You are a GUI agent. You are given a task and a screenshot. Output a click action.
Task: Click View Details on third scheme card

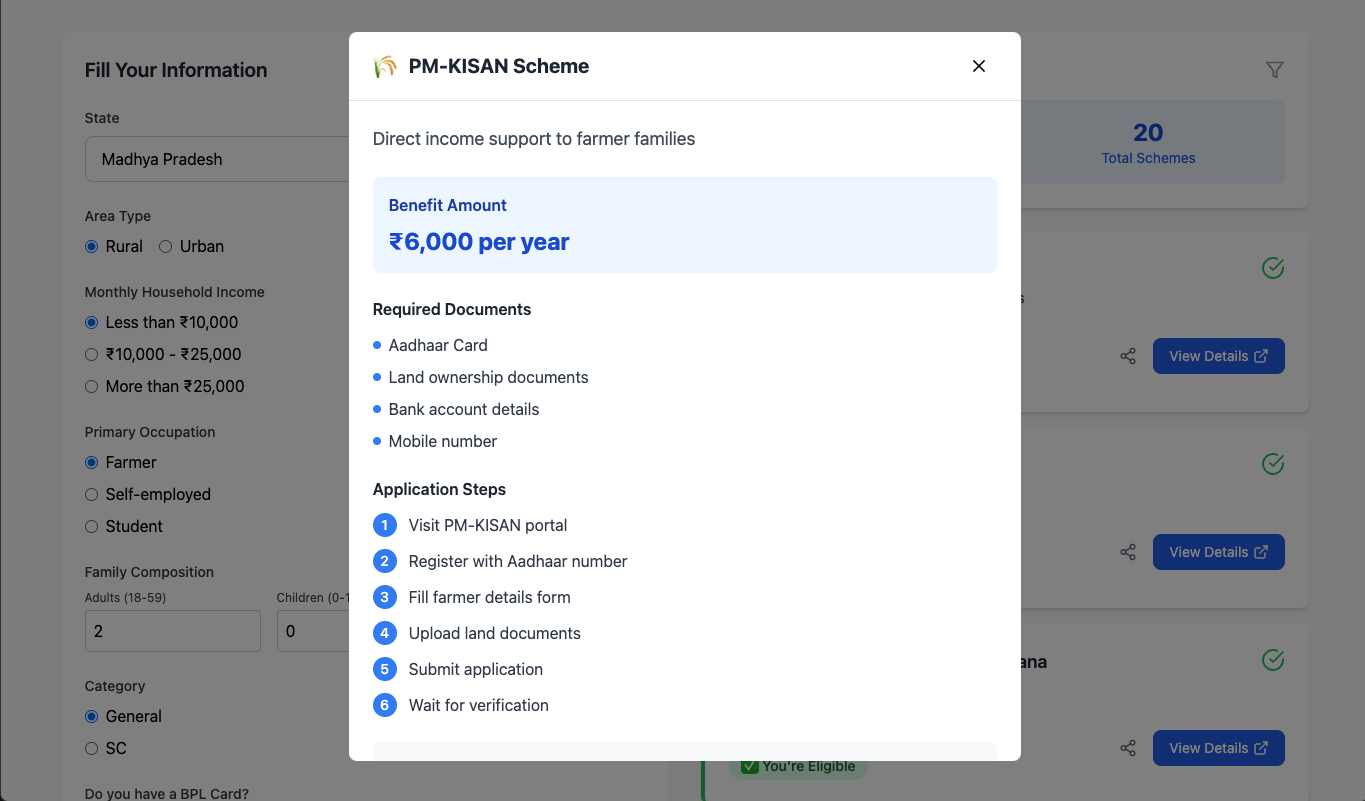(x=1218, y=748)
